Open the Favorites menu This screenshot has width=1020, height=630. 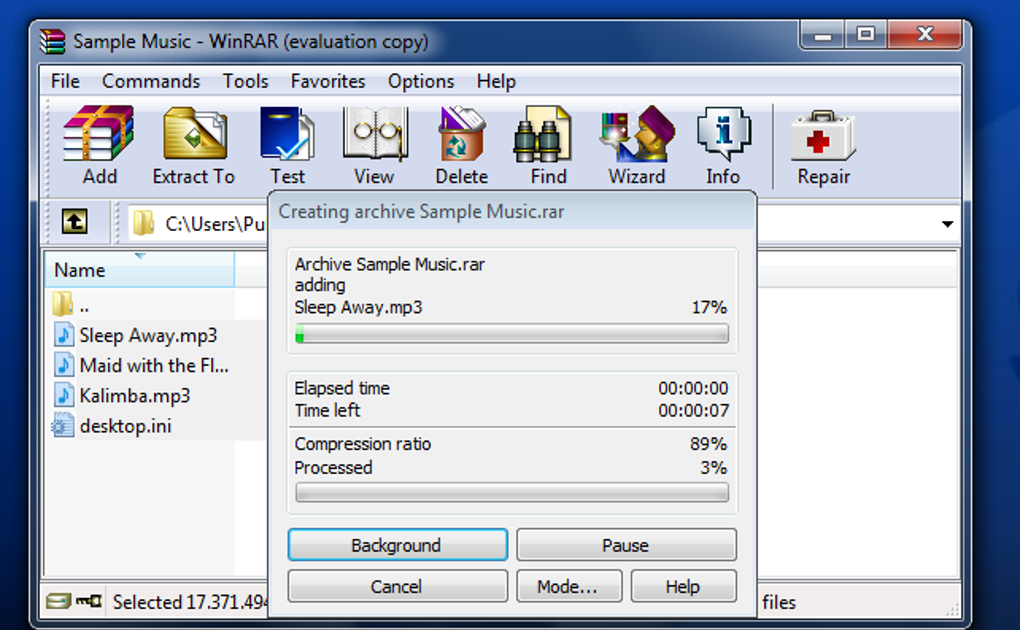(328, 81)
